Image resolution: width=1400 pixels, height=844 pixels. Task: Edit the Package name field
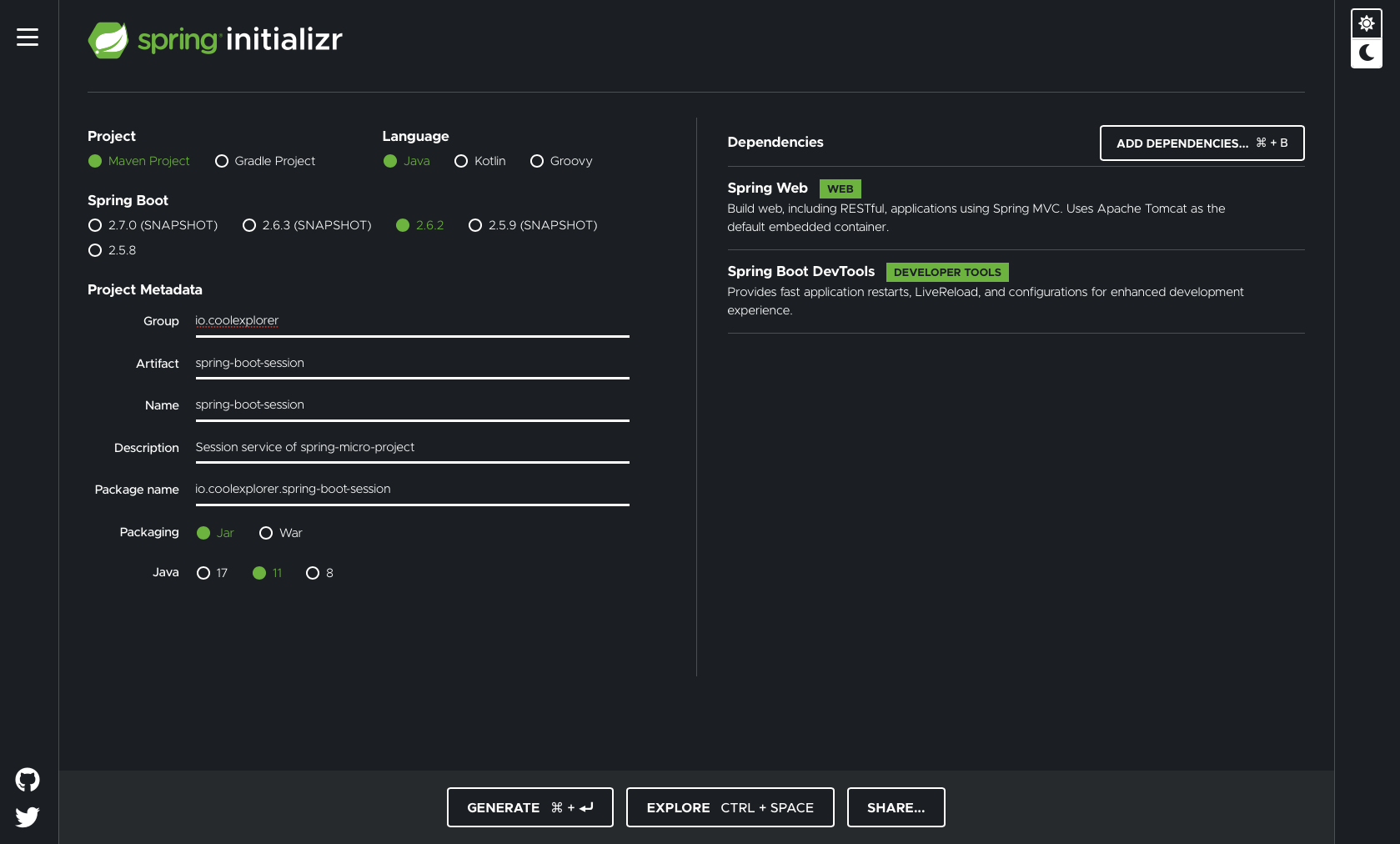coord(412,490)
